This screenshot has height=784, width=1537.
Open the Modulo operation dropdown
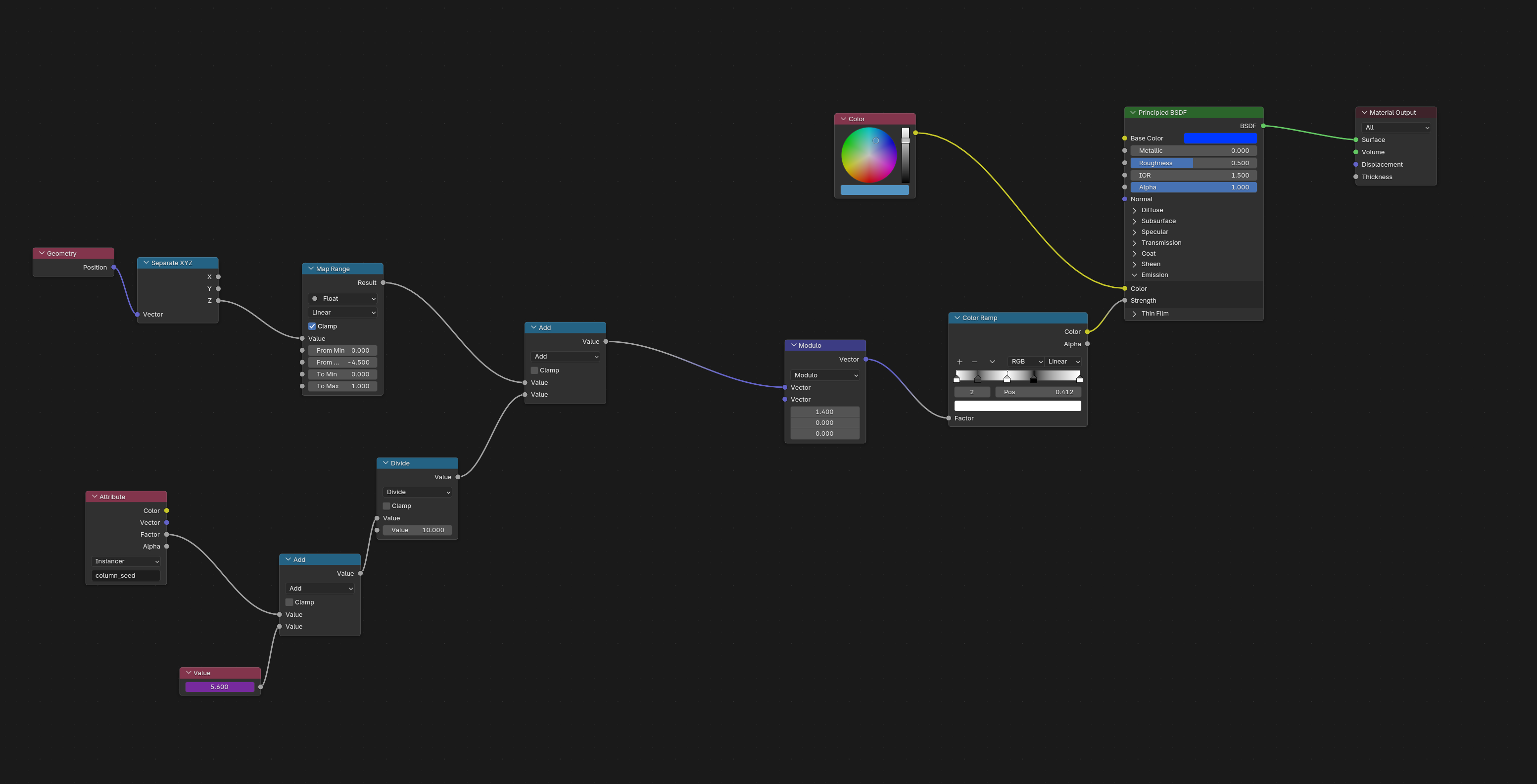825,375
